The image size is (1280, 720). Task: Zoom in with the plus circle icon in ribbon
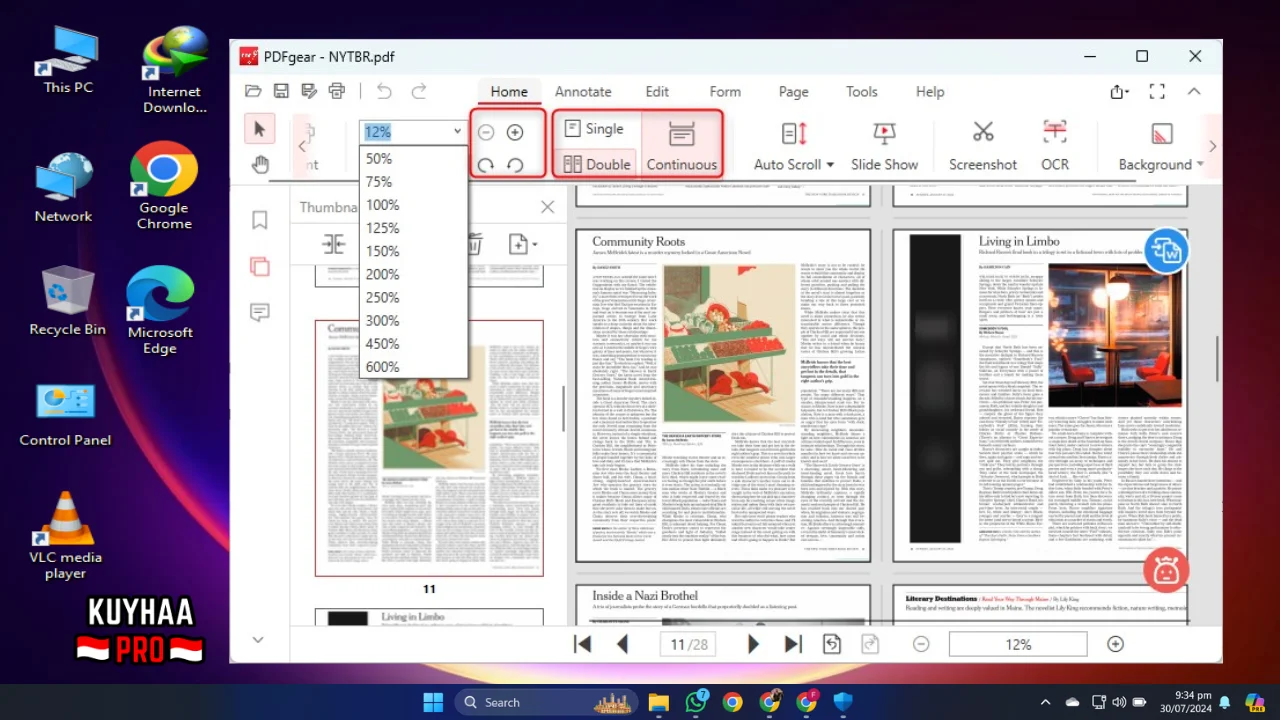click(x=515, y=132)
